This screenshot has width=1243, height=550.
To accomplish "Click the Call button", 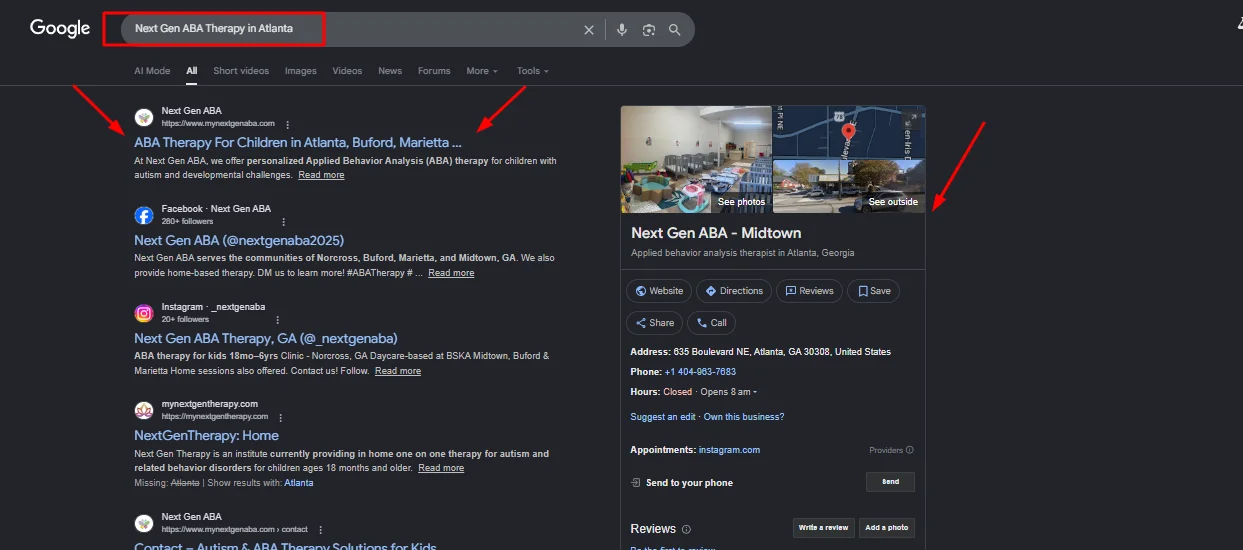I will pos(712,323).
